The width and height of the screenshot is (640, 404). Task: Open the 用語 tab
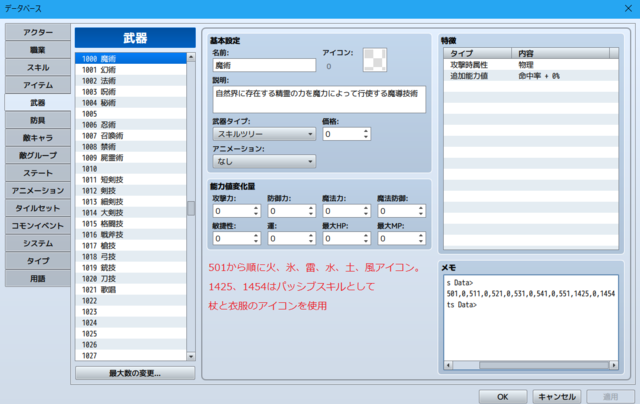pyautogui.click(x=38, y=278)
